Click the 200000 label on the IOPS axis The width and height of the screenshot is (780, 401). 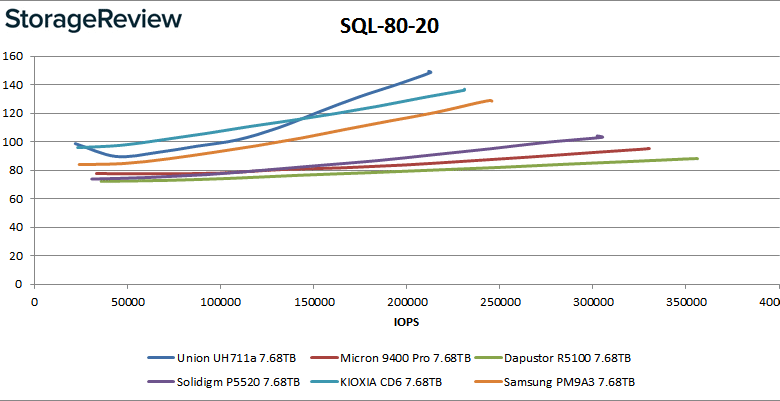(406, 302)
